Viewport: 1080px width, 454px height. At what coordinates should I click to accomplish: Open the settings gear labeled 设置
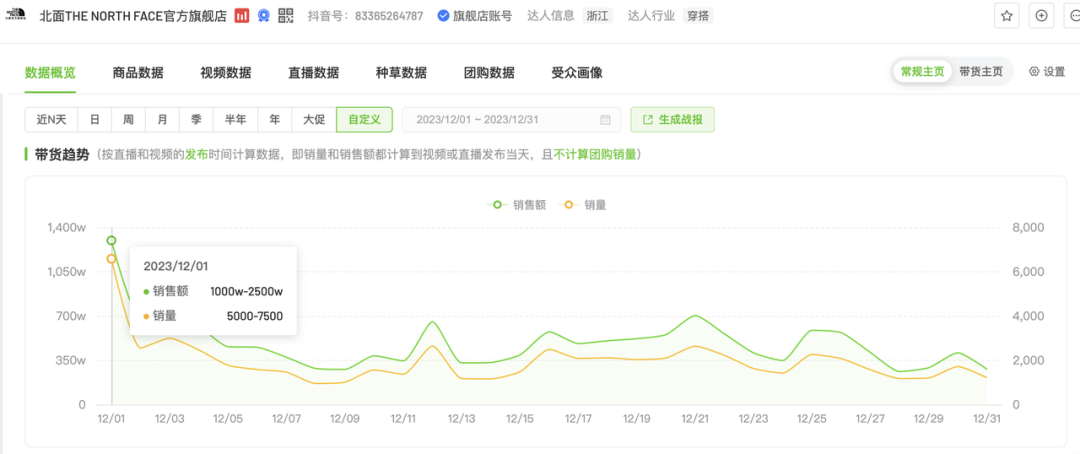tap(1047, 72)
